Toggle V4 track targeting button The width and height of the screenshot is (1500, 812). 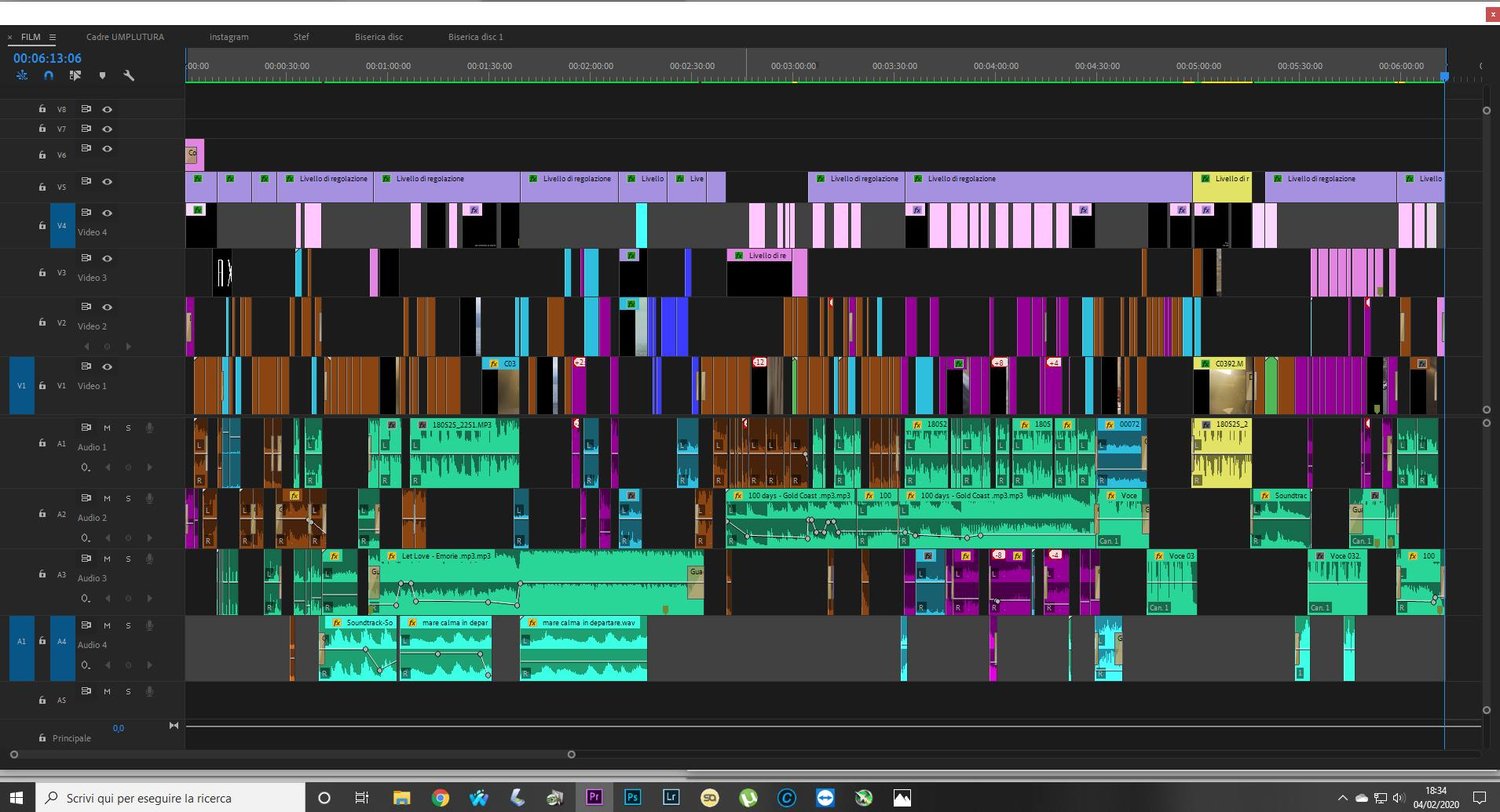[62, 225]
